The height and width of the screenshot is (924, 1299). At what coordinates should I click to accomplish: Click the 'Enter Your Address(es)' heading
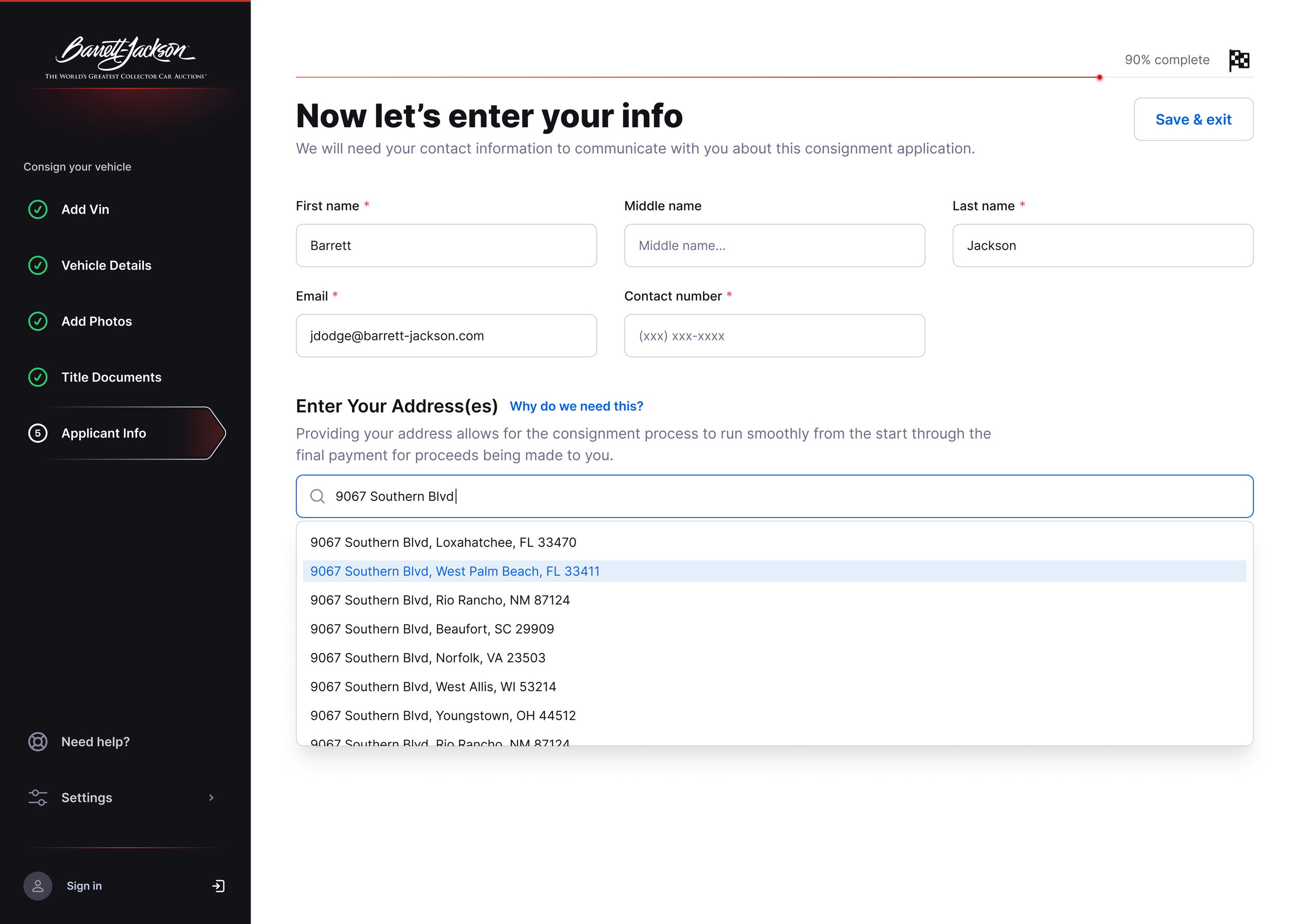(x=396, y=406)
